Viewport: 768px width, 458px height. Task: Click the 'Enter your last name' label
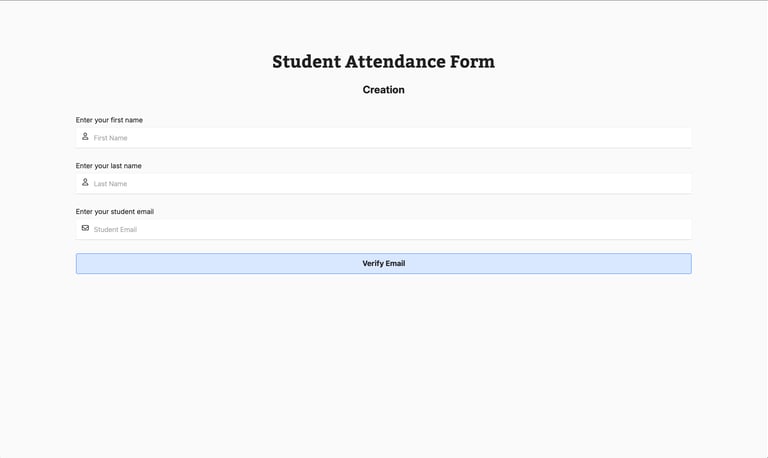coord(109,166)
